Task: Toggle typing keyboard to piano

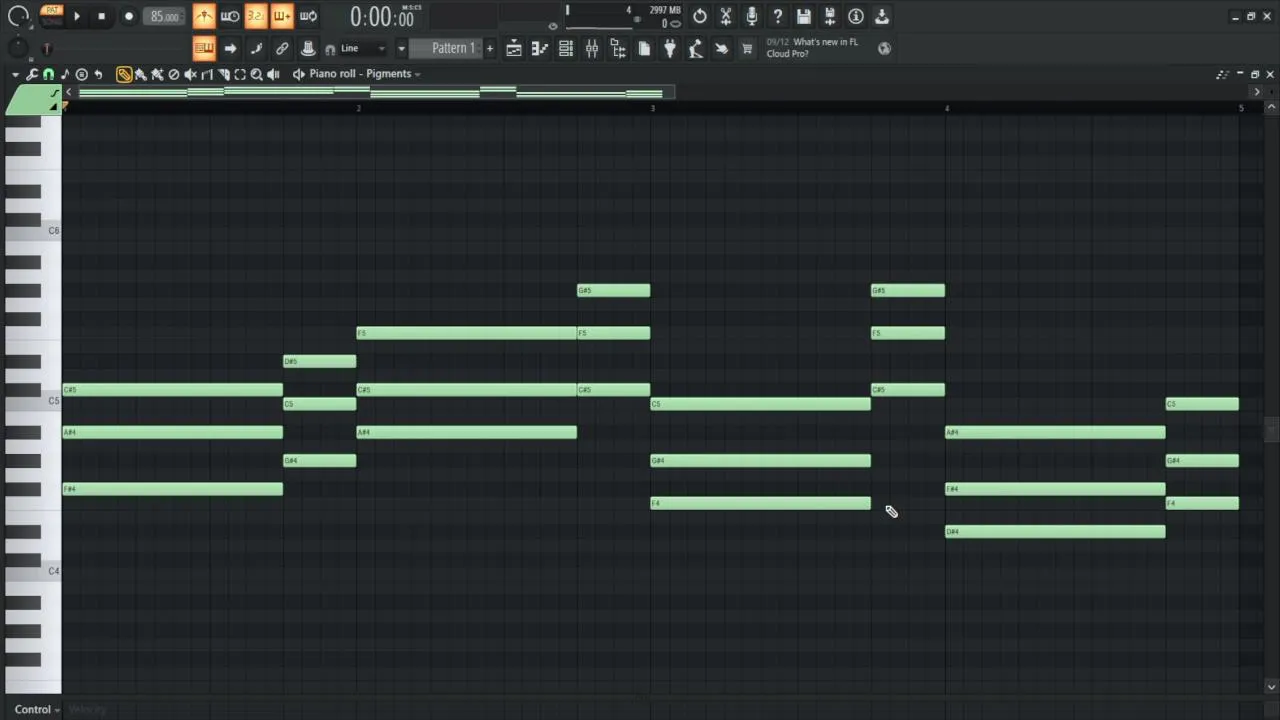Action: pyautogui.click(x=204, y=48)
